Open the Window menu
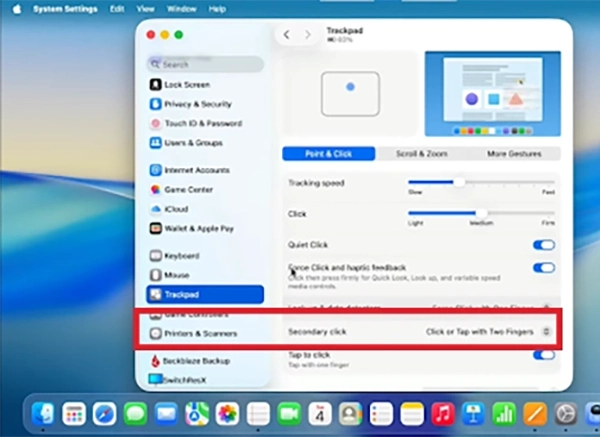 pyautogui.click(x=181, y=9)
